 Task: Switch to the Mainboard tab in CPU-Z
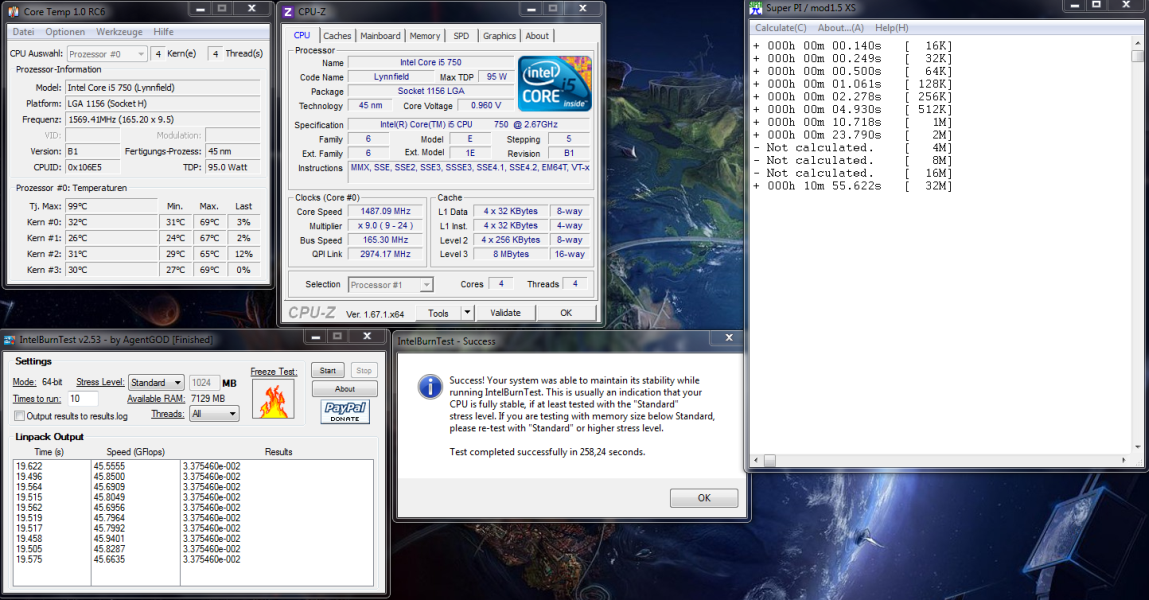tap(380, 36)
